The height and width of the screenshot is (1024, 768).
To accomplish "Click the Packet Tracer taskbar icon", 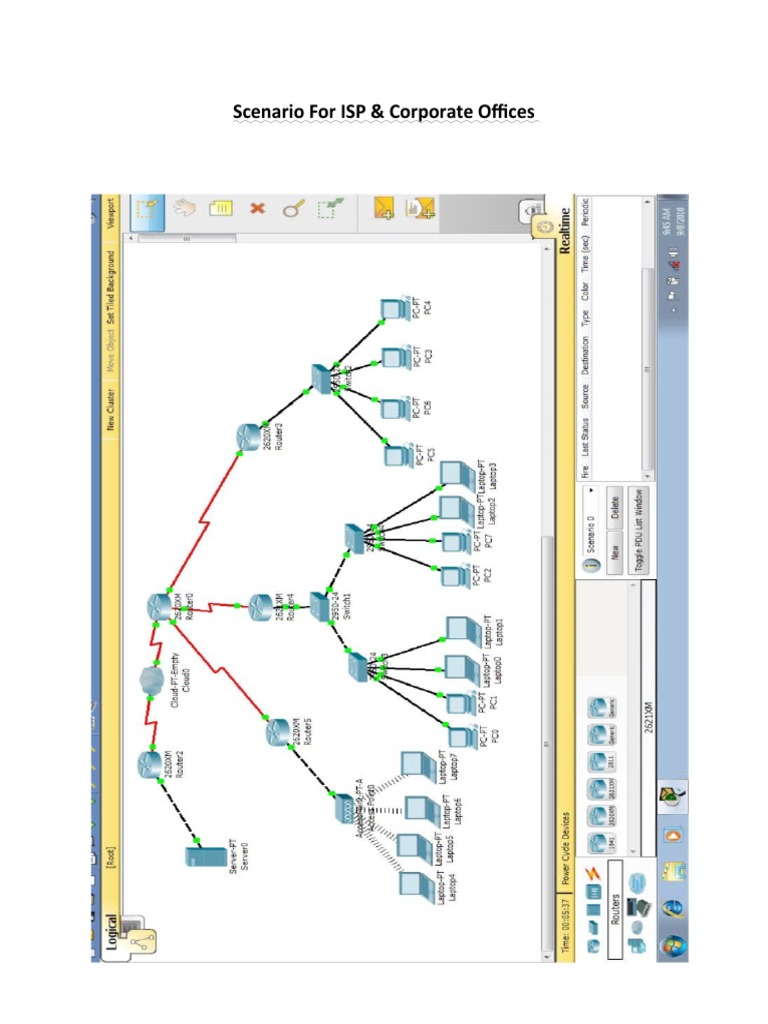I will coord(673,797).
